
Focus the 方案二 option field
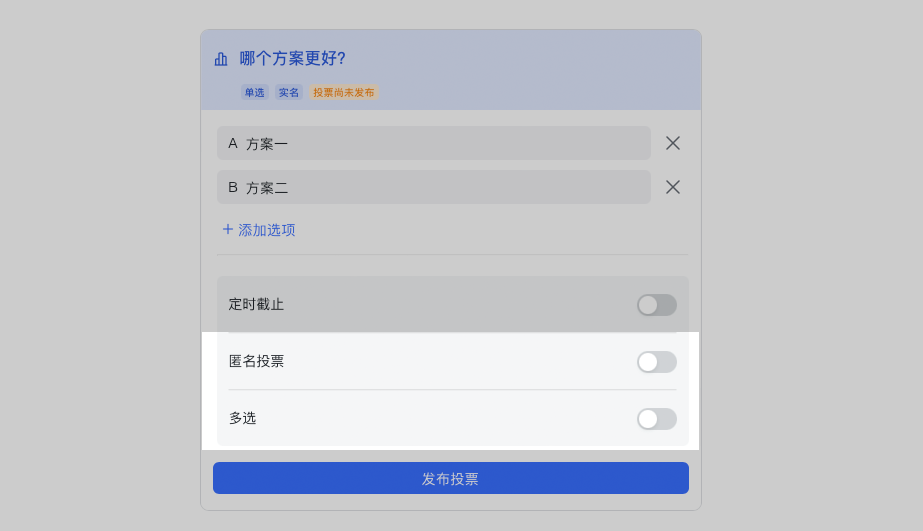point(434,187)
